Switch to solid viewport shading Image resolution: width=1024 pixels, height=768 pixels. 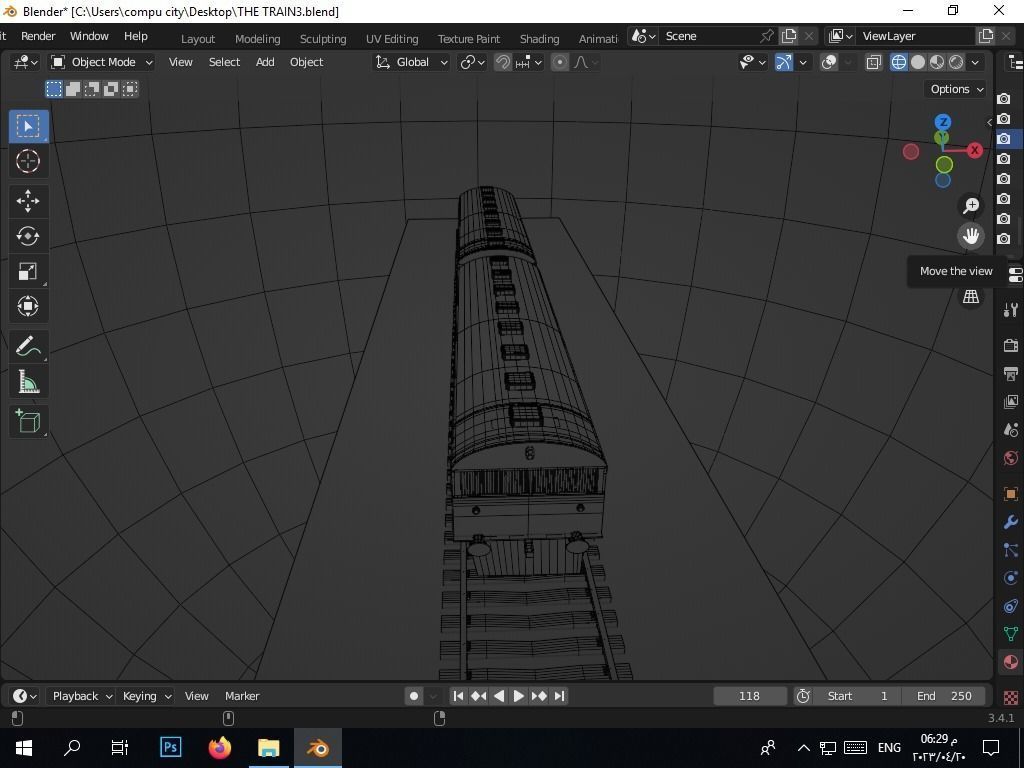(x=918, y=62)
